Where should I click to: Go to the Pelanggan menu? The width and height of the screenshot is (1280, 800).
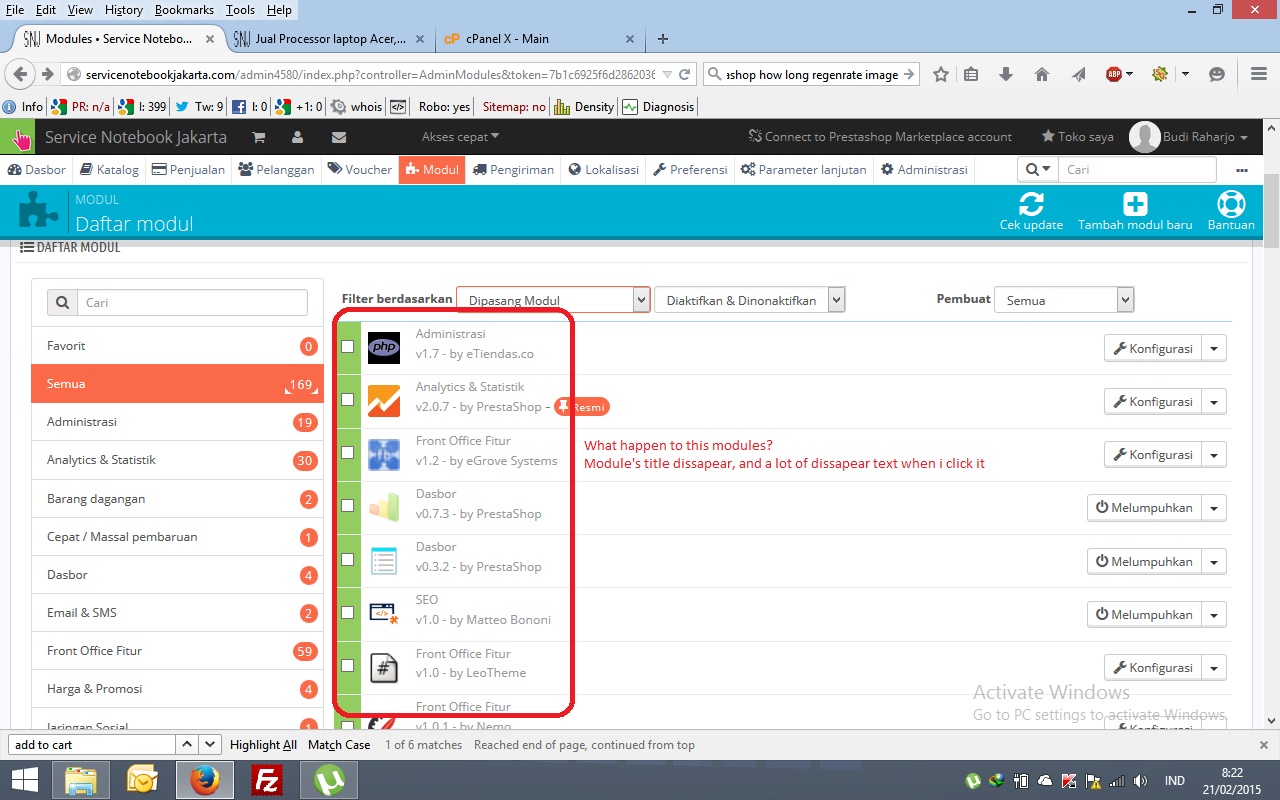(x=277, y=170)
